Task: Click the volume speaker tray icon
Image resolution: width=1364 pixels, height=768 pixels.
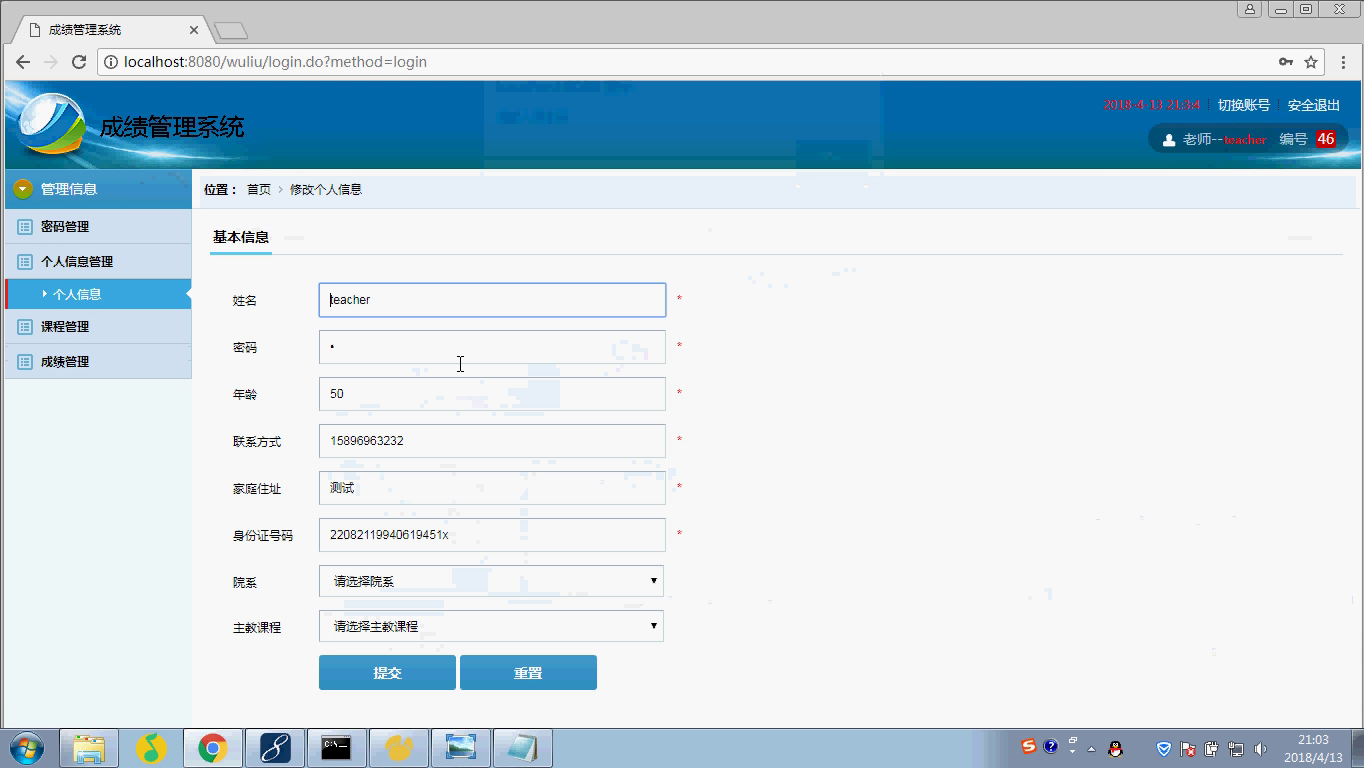Action: tap(1260, 748)
